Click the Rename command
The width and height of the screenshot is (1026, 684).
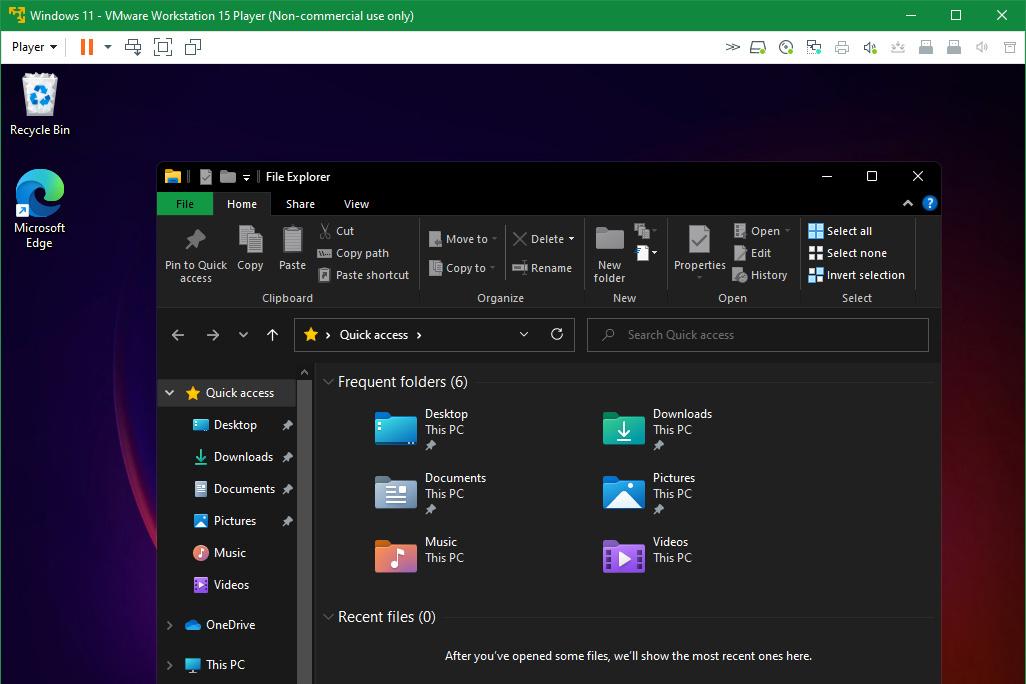coord(542,268)
